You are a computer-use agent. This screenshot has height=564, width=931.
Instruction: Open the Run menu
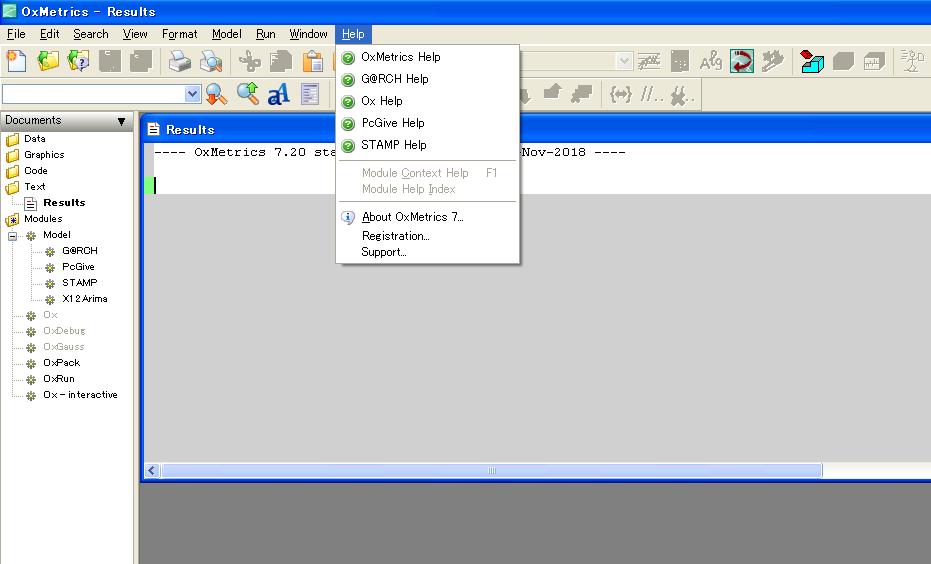tap(265, 34)
